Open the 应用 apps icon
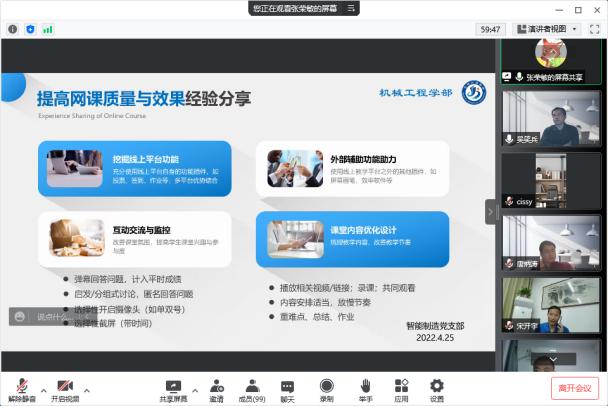This screenshot has width=608, height=406. [401, 386]
